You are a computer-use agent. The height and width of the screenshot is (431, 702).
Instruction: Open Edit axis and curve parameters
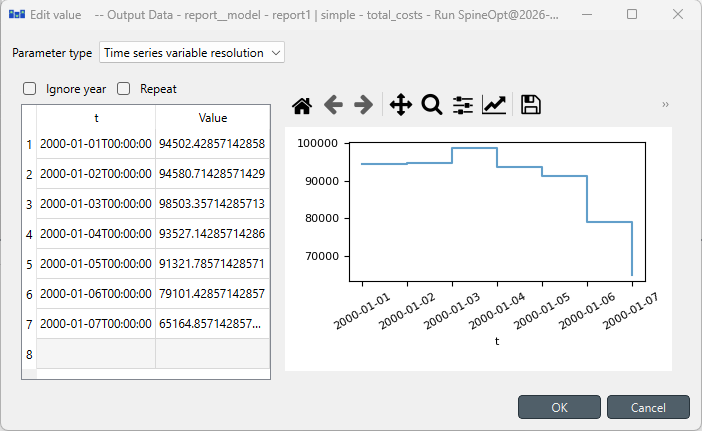(494, 105)
